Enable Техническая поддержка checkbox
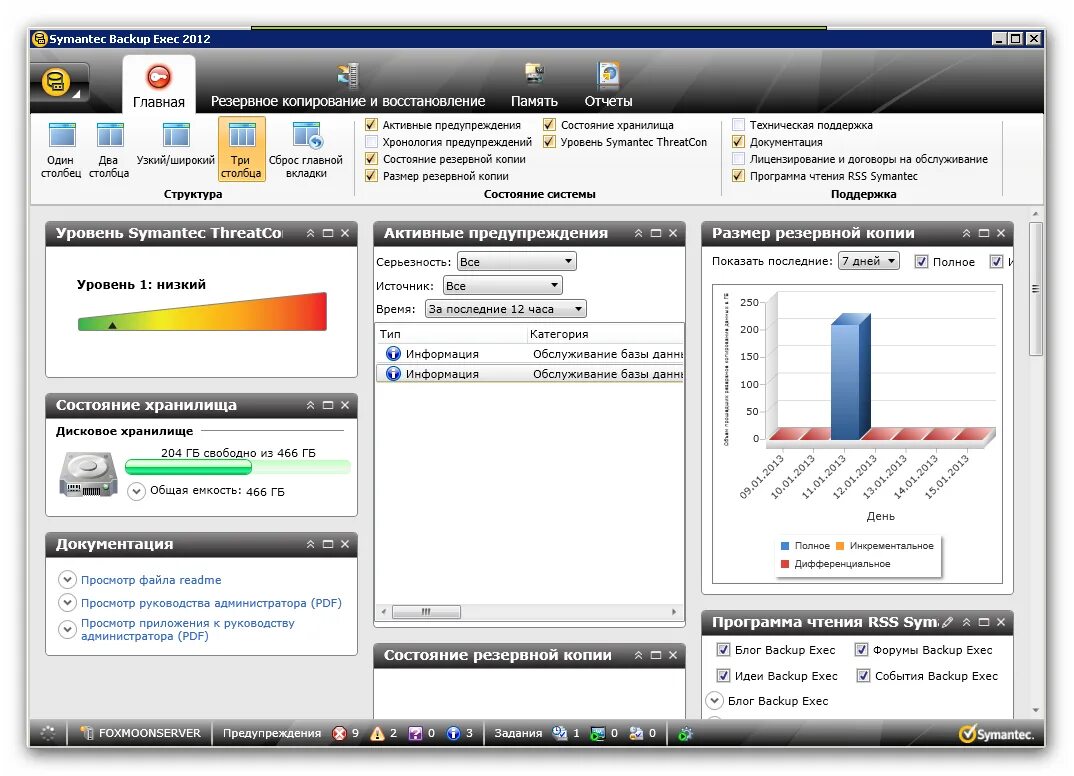 click(738, 125)
